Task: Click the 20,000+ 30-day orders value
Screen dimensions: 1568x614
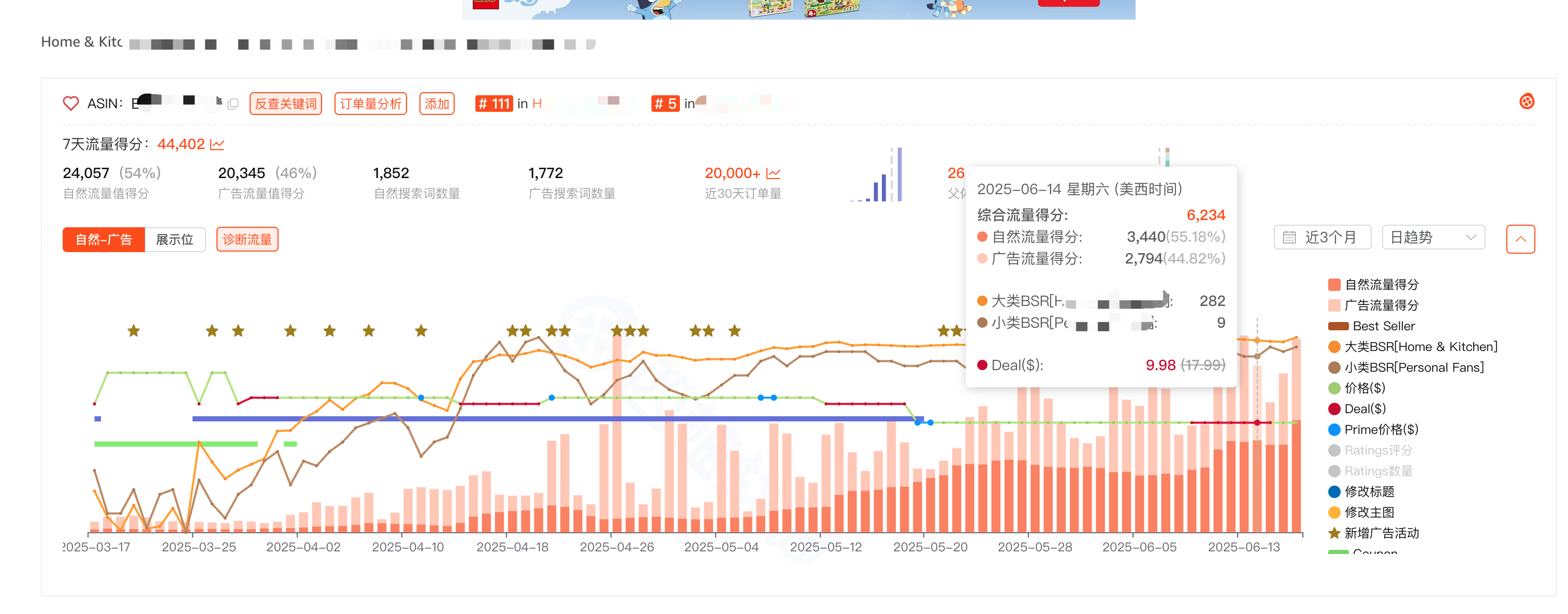Action: [732, 173]
